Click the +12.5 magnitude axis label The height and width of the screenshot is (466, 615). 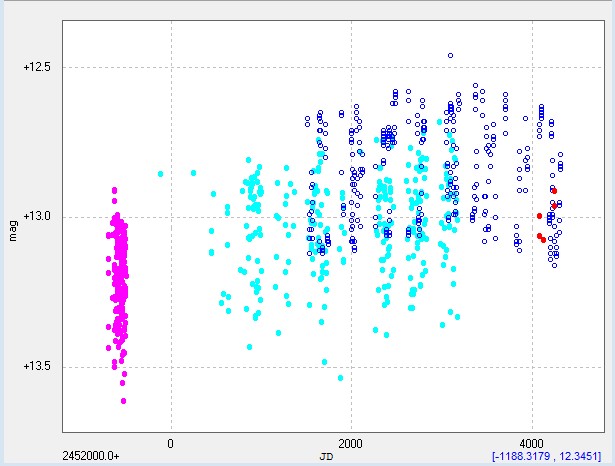(37, 67)
